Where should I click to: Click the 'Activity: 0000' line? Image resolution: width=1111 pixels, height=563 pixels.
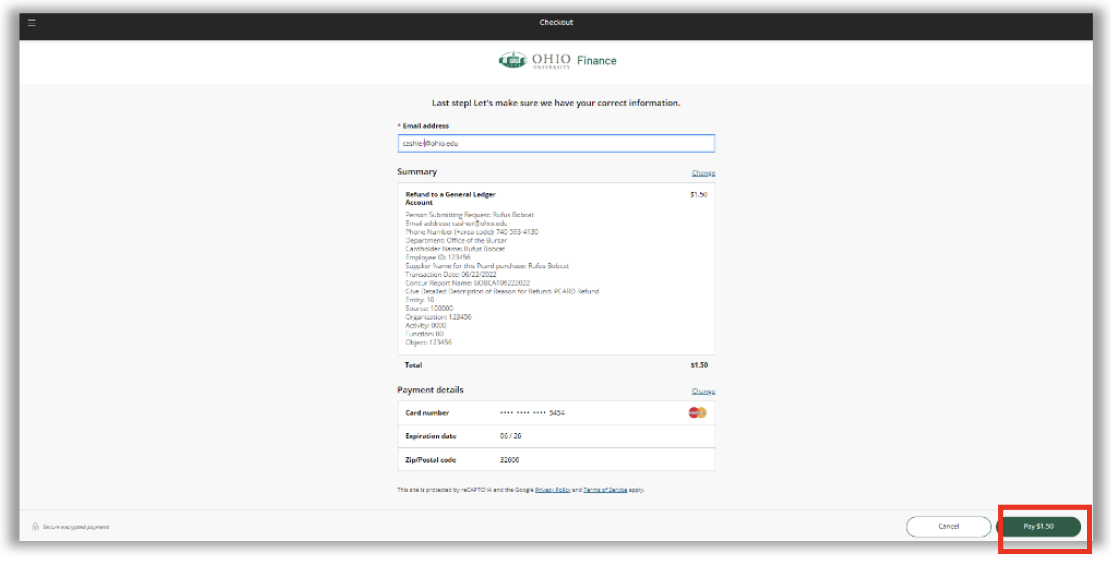click(x=426, y=326)
